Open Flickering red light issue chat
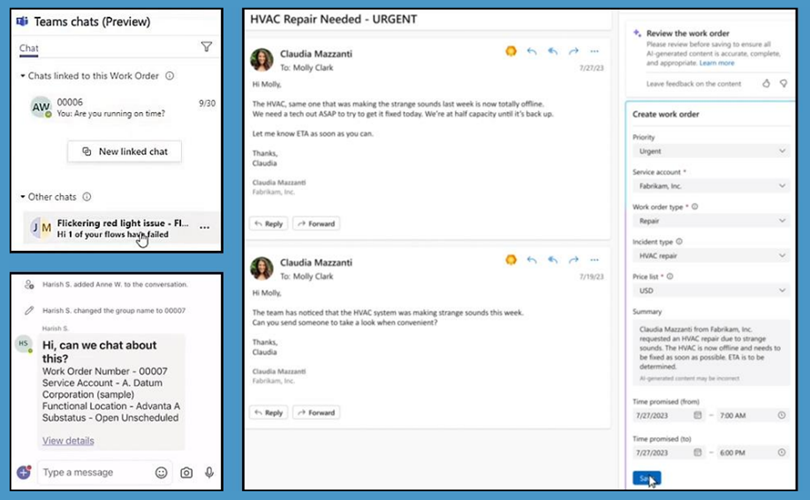 coord(122,228)
